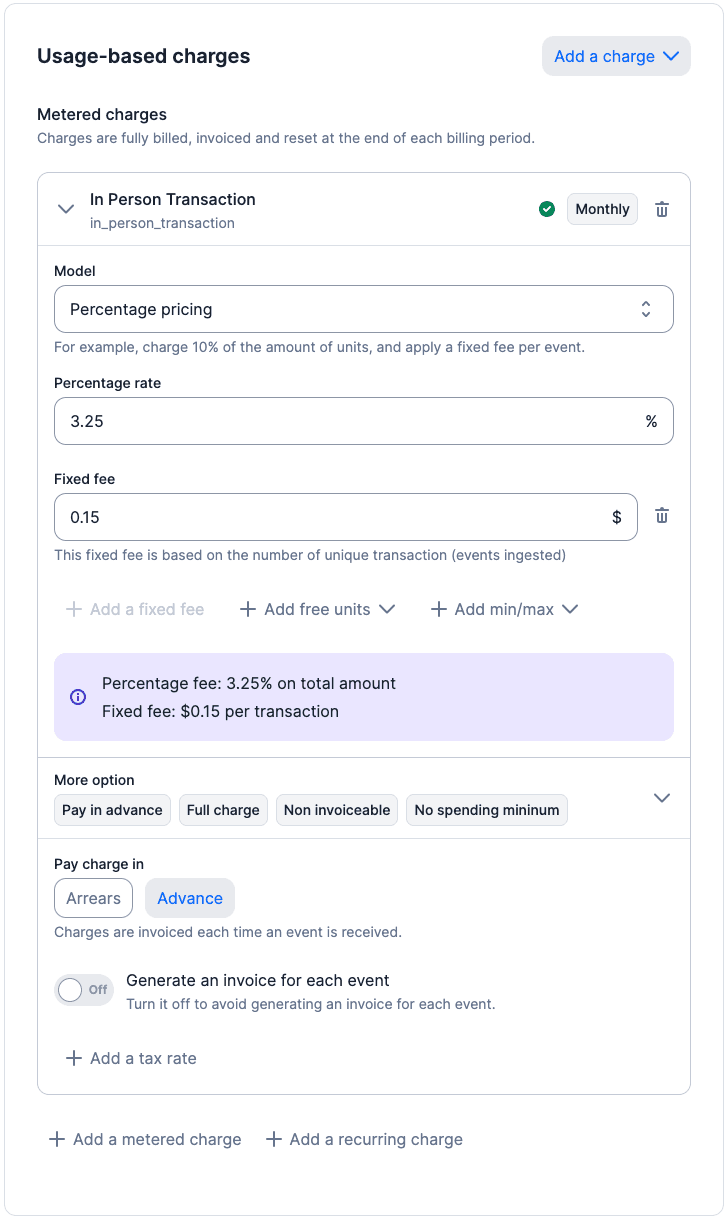
Task: Open the Add a charge dropdown
Action: click(616, 57)
